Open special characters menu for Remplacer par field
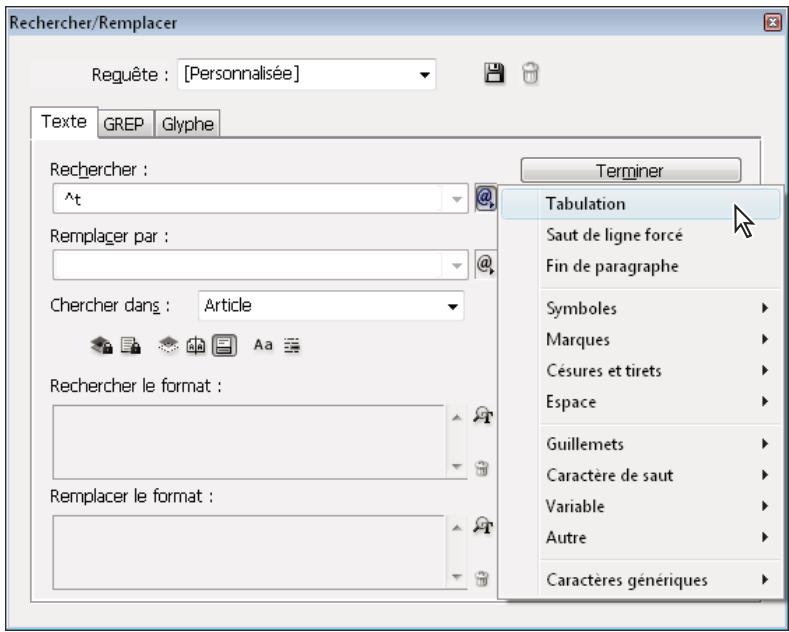This screenshot has height=632, width=789. [x=486, y=264]
